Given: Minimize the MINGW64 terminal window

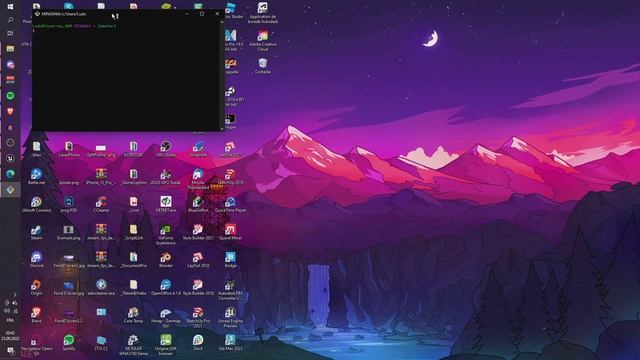Looking at the screenshot, I should [187, 13].
